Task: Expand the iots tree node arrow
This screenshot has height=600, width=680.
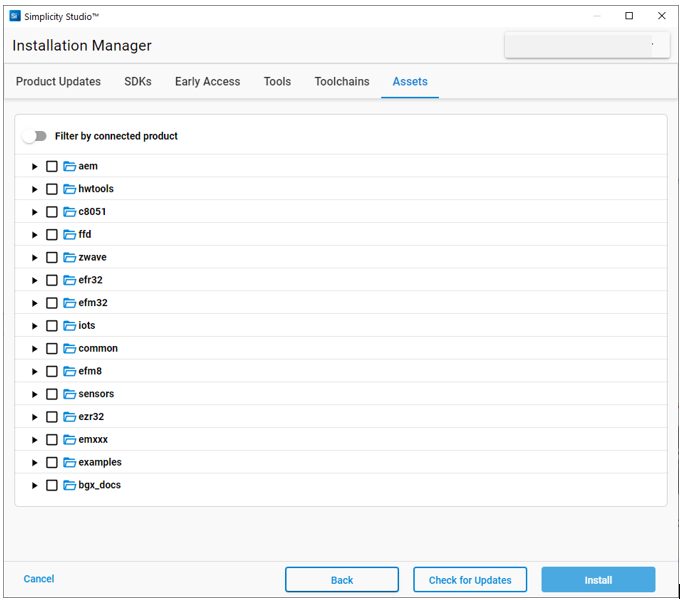Action: click(34, 326)
